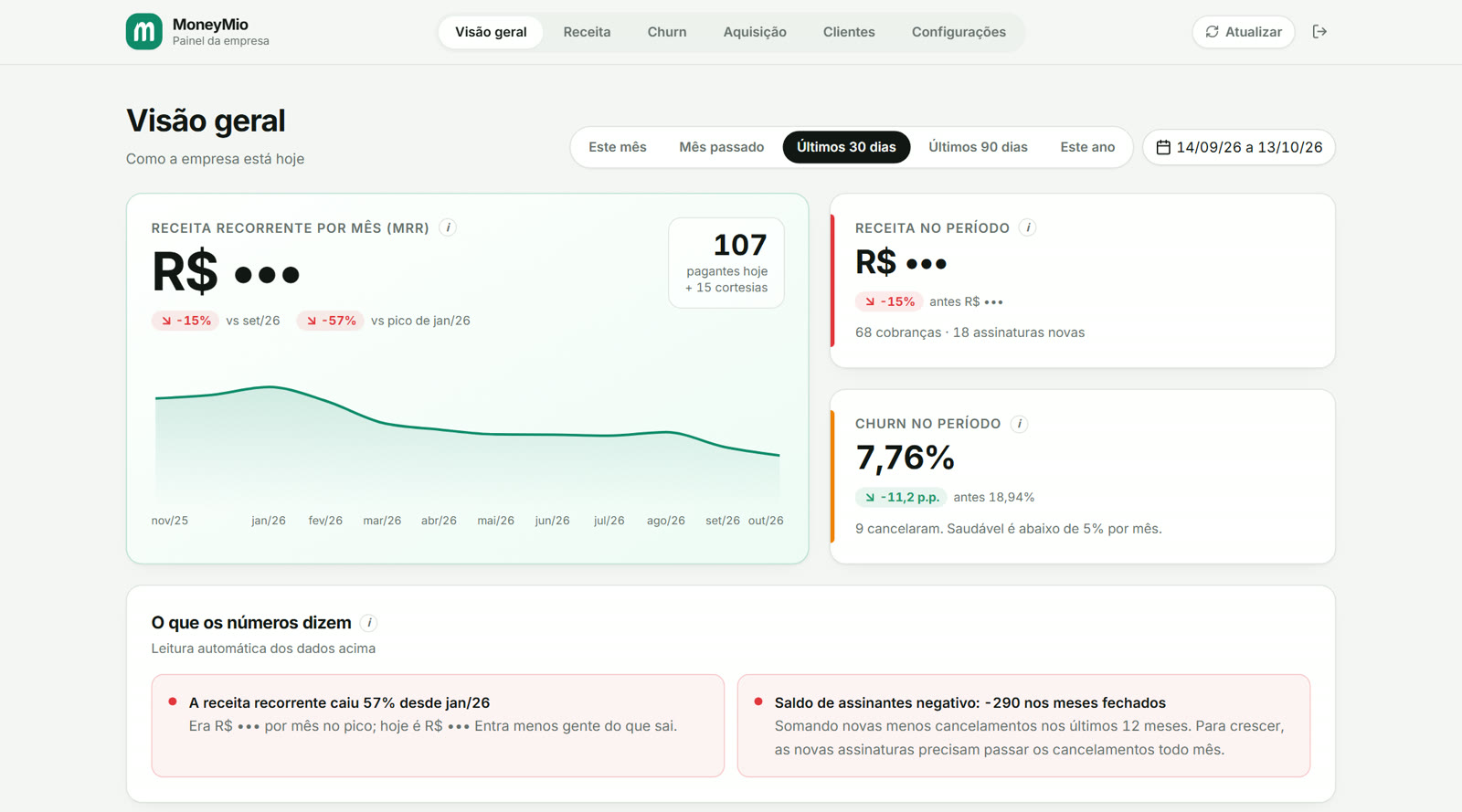
Task: Click insight 'A receita recorrente caiu 57%'
Action: 438,726
